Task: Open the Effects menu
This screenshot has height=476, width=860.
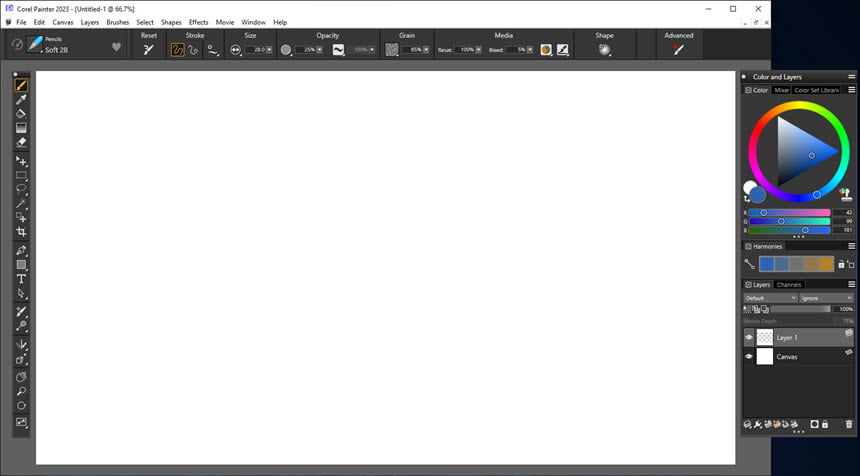Action: point(199,22)
